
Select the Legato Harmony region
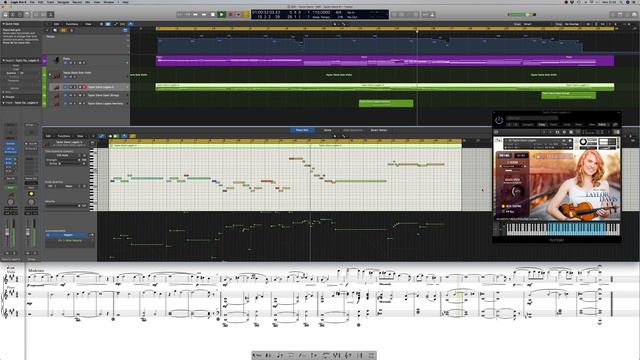(x=386, y=103)
